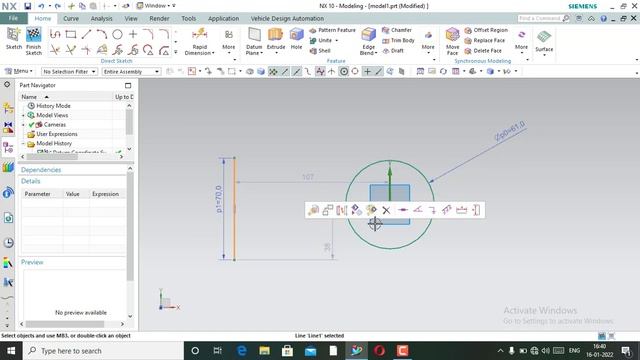Click the Quick Trim tool icon

coord(55,50)
